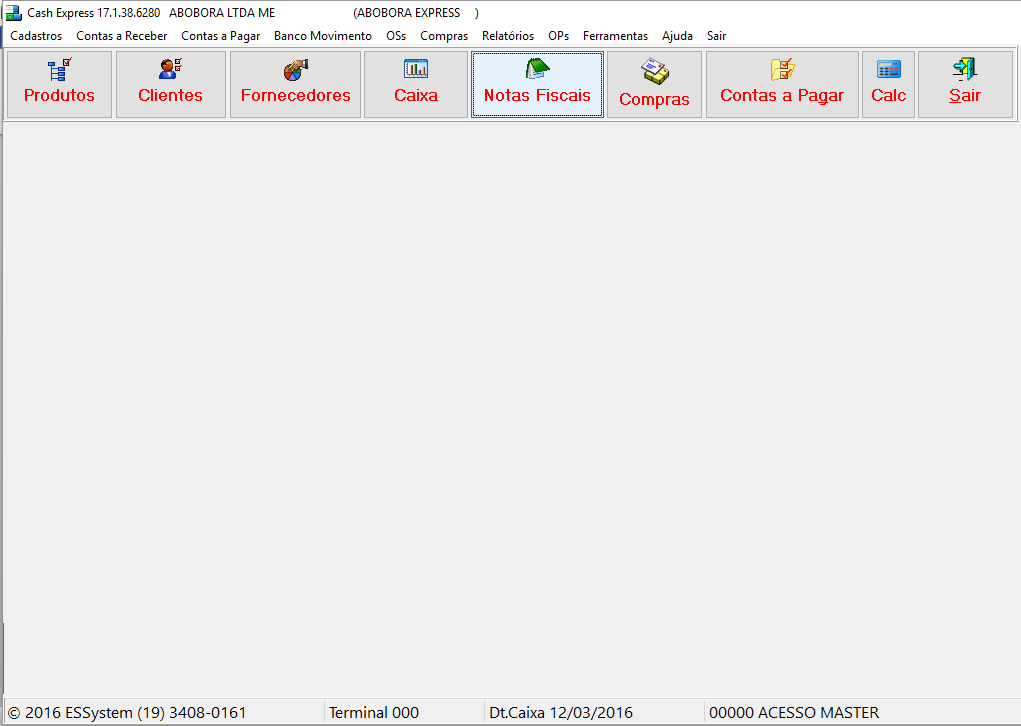Open the OSs menu
Image resolution: width=1021 pixels, height=726 pixels.
click(x=396, y=36)
